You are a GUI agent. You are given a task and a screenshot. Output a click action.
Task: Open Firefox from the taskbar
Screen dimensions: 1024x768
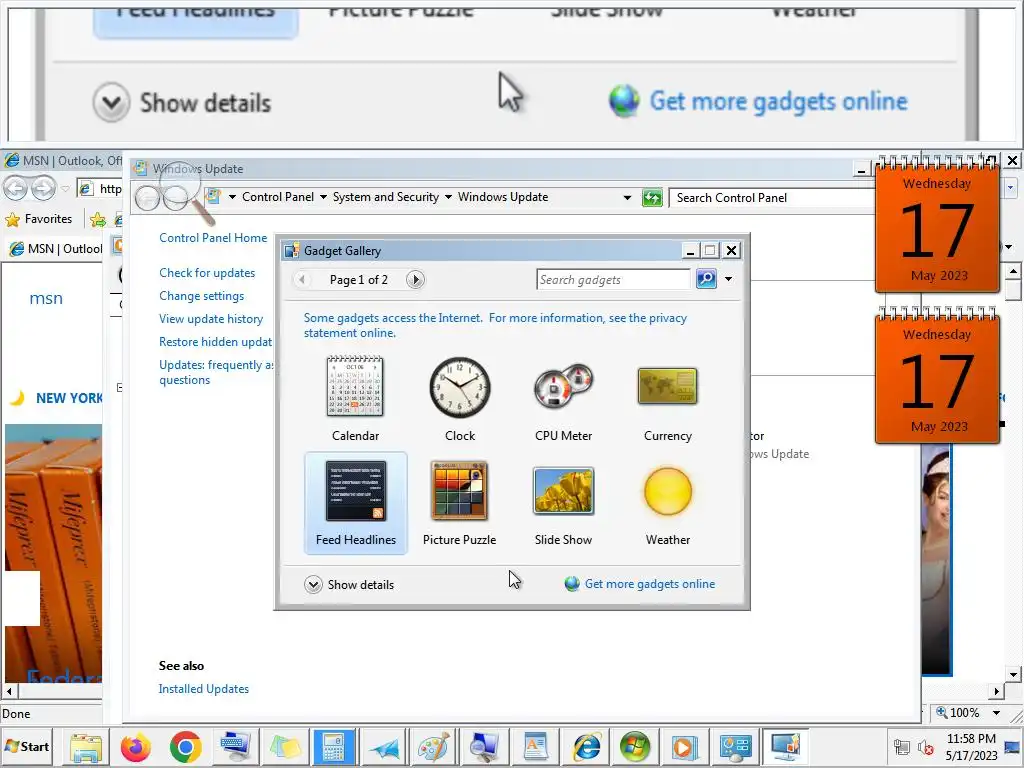pyautogui.click(x=136, y=746)
